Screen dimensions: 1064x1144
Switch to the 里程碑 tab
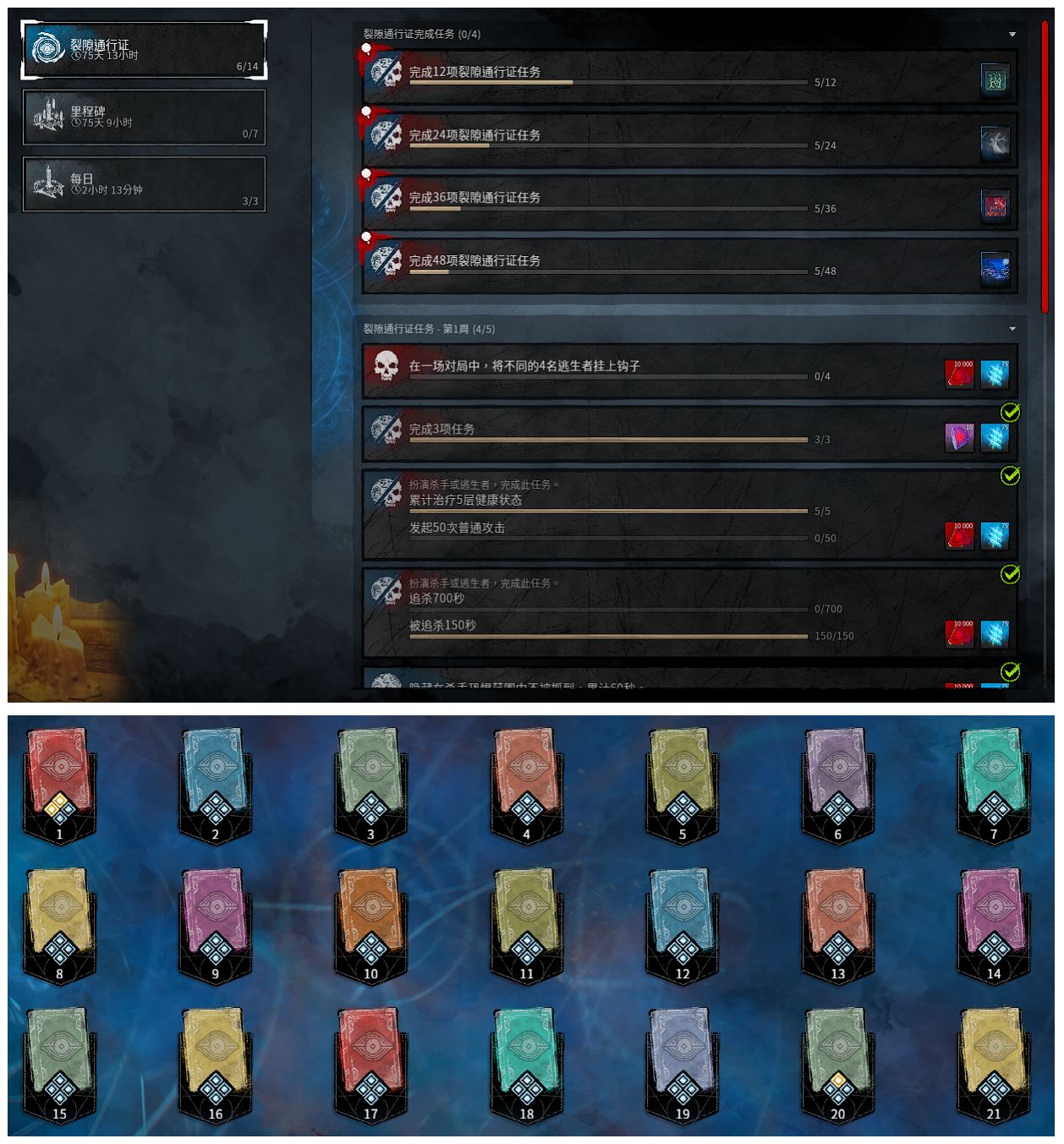pos(144,117)
